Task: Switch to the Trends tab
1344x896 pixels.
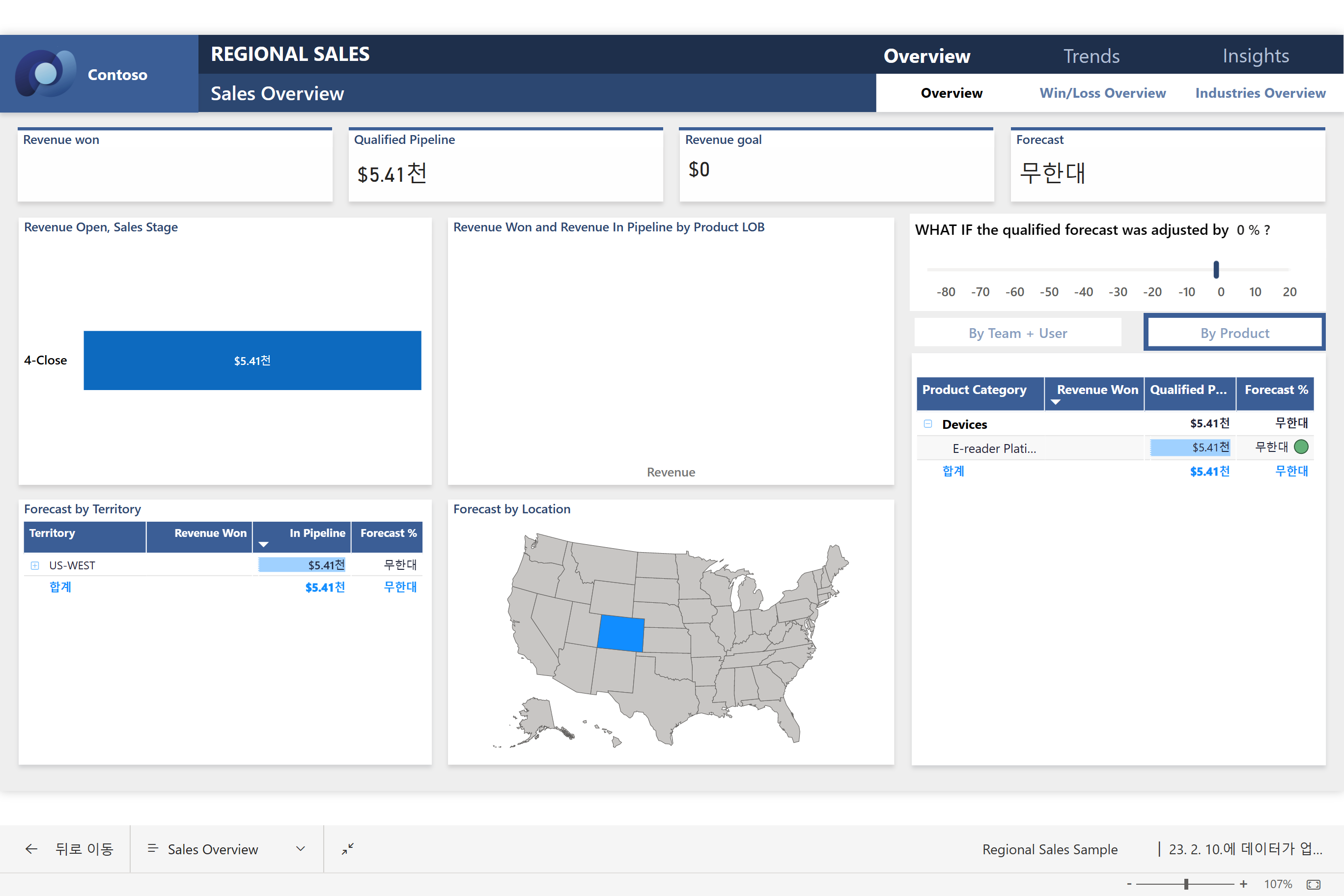Action: [x=1091, y=56]
